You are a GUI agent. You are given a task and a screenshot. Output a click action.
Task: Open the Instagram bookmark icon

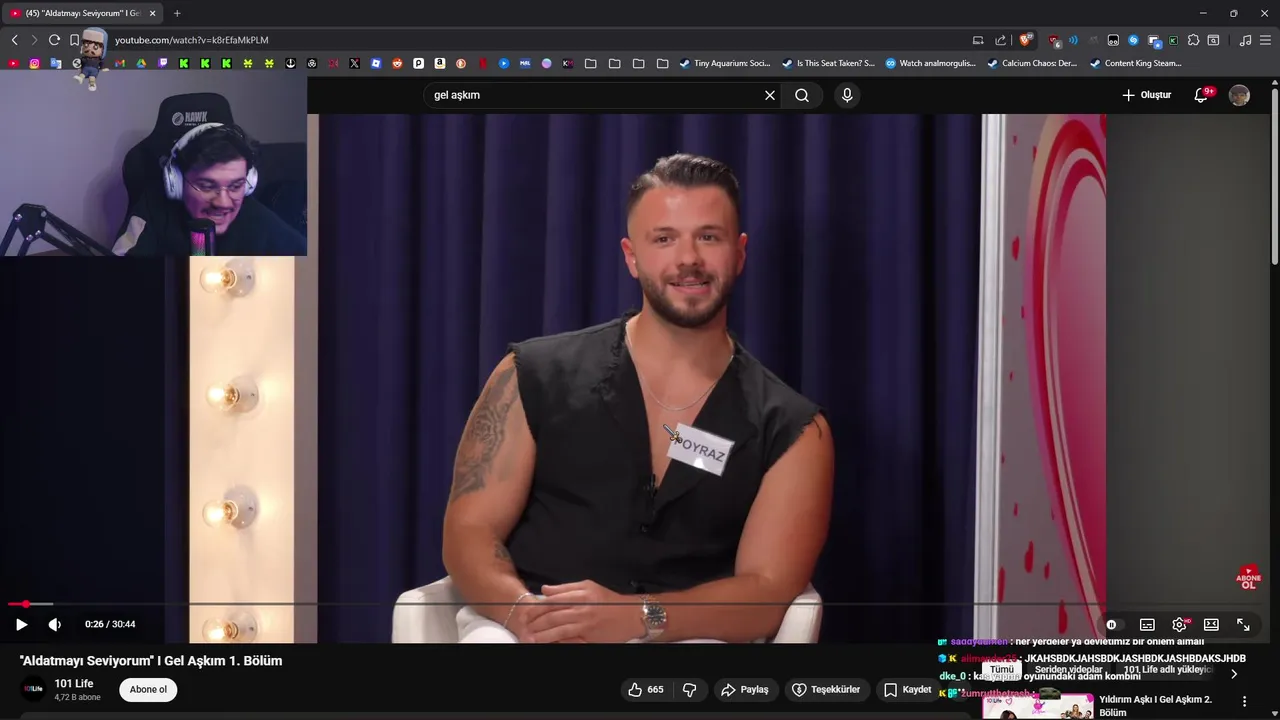pyautogui.click(x=34, y=63)
